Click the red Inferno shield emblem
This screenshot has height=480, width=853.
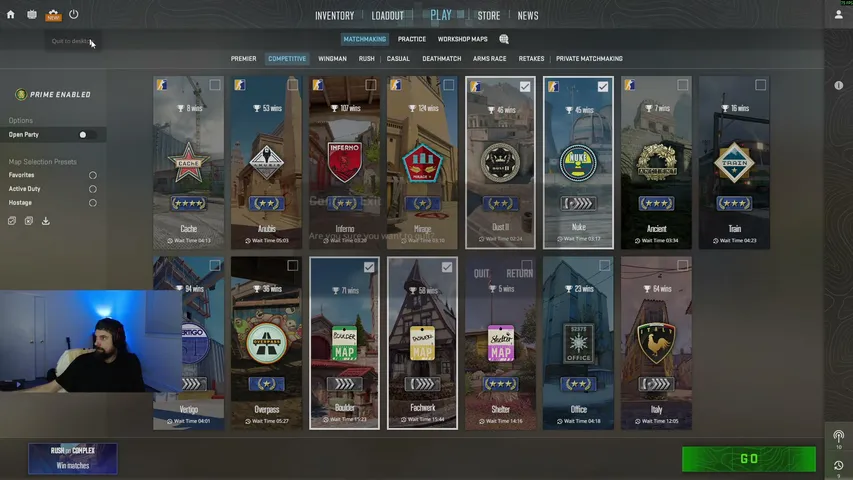coord(344,162)
